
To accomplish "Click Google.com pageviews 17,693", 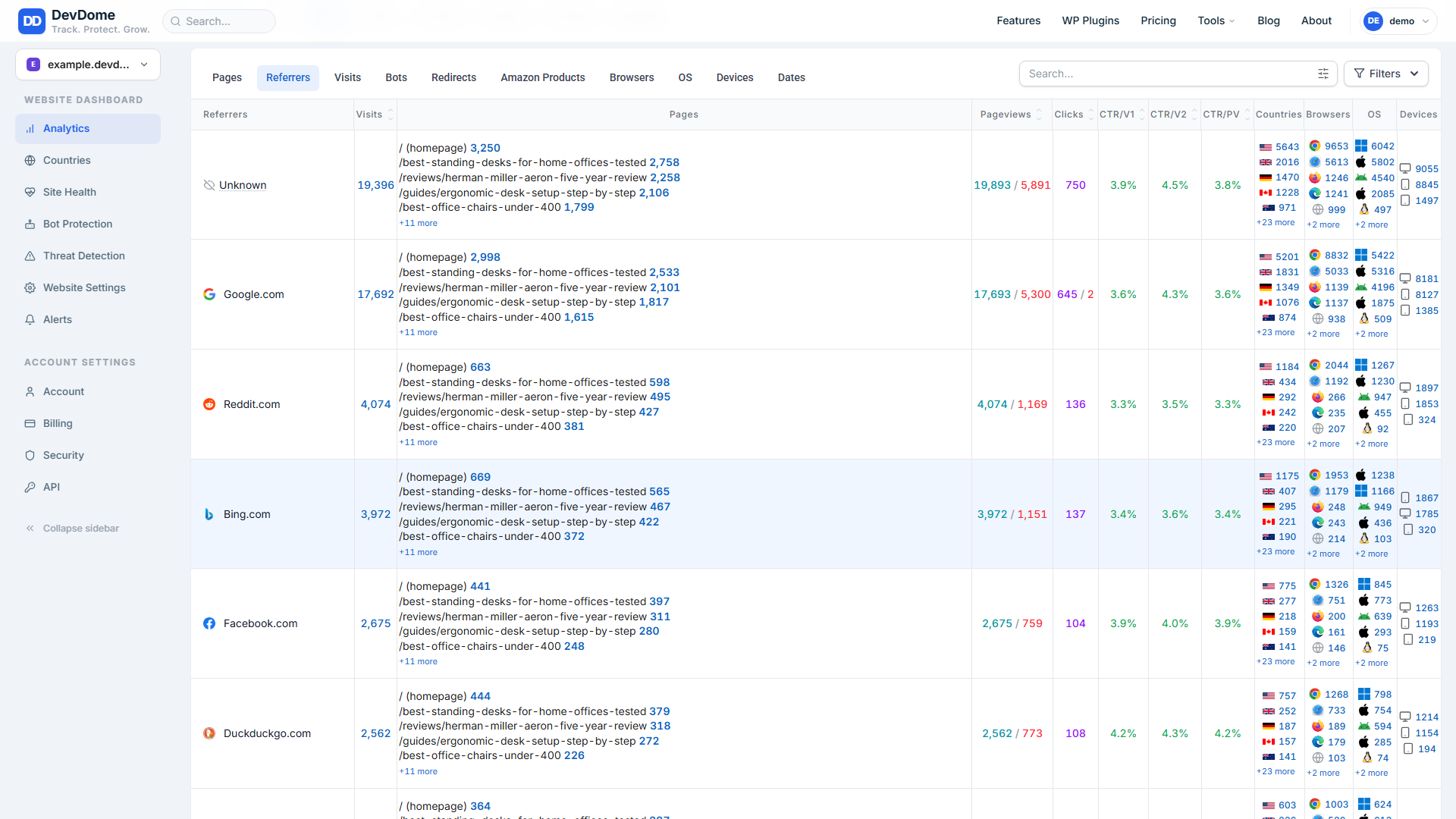I will (993, 294).
